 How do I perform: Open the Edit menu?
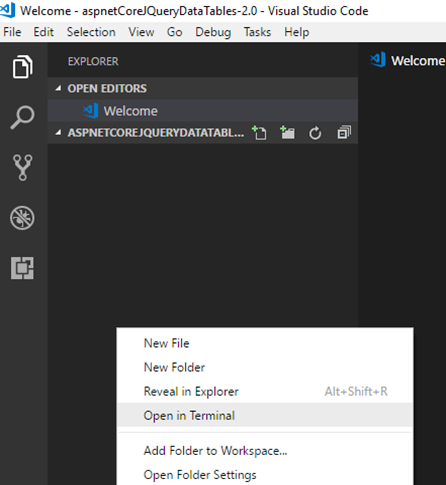click(x=43, y=32)
